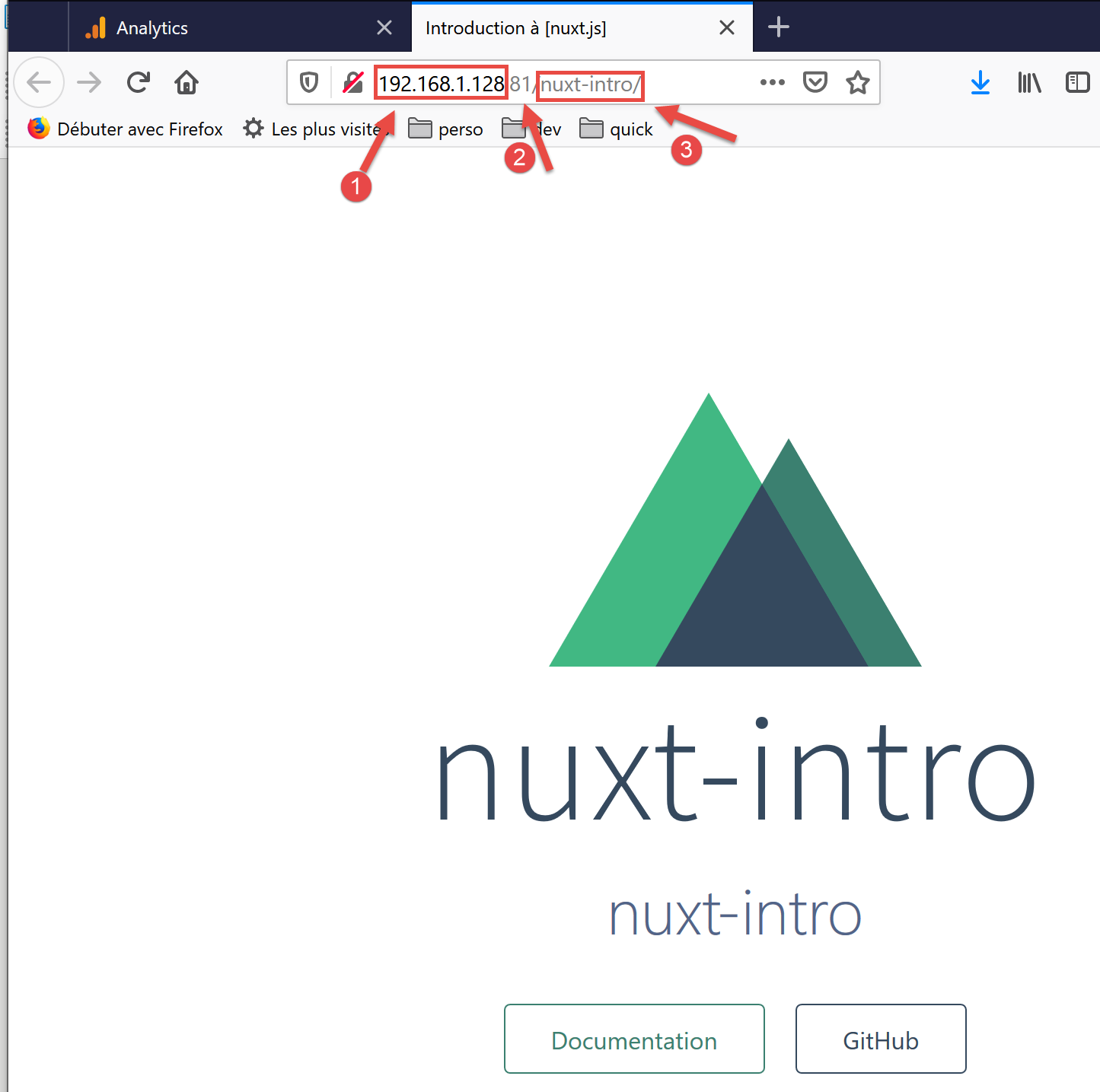This screenshot has height=1092, width=1100.
Task: Open the tracking protection shield icon
Action: click(309, 82)
